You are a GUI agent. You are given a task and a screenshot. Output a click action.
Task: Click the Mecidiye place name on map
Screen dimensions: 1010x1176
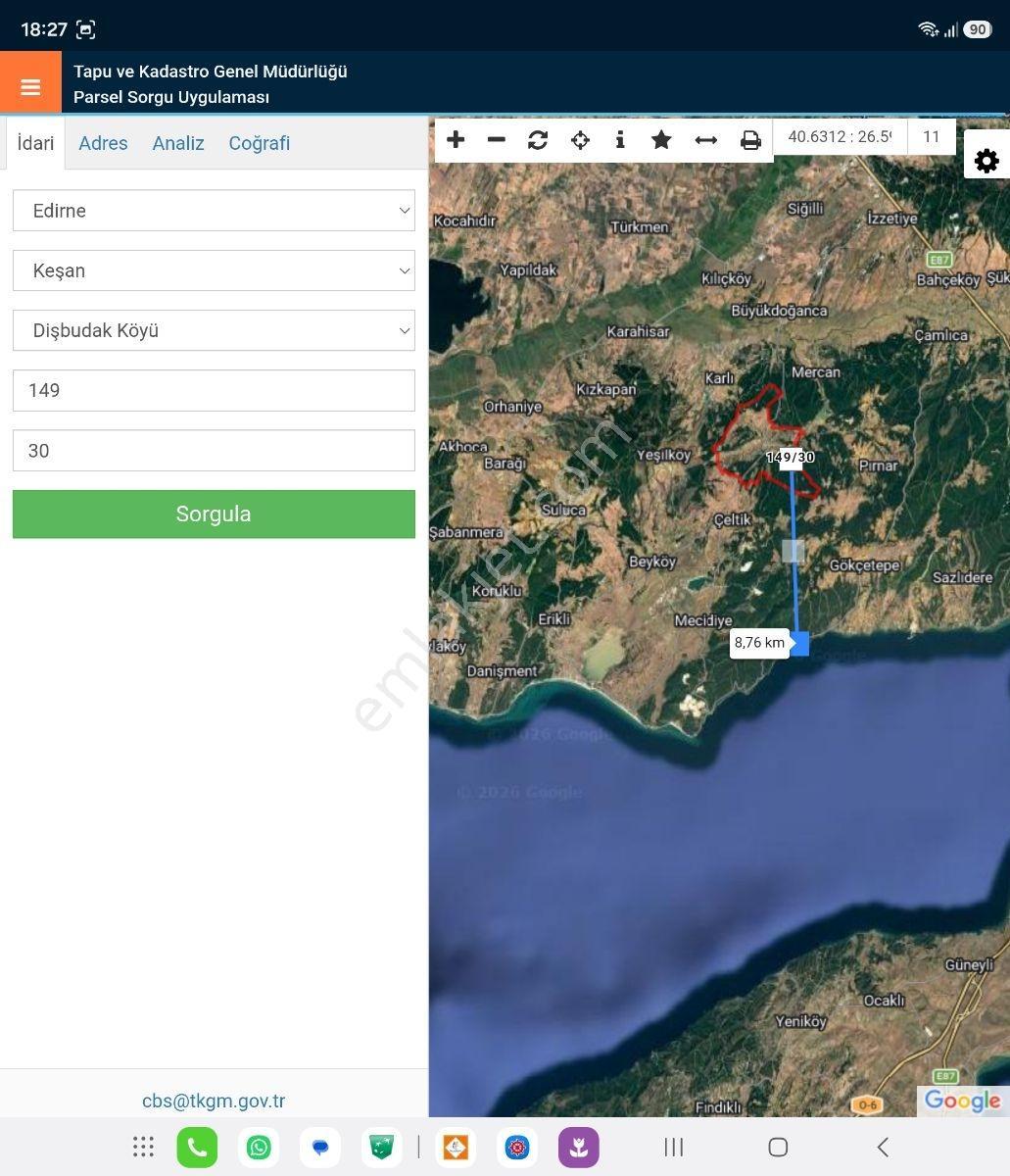click(703, 621)
